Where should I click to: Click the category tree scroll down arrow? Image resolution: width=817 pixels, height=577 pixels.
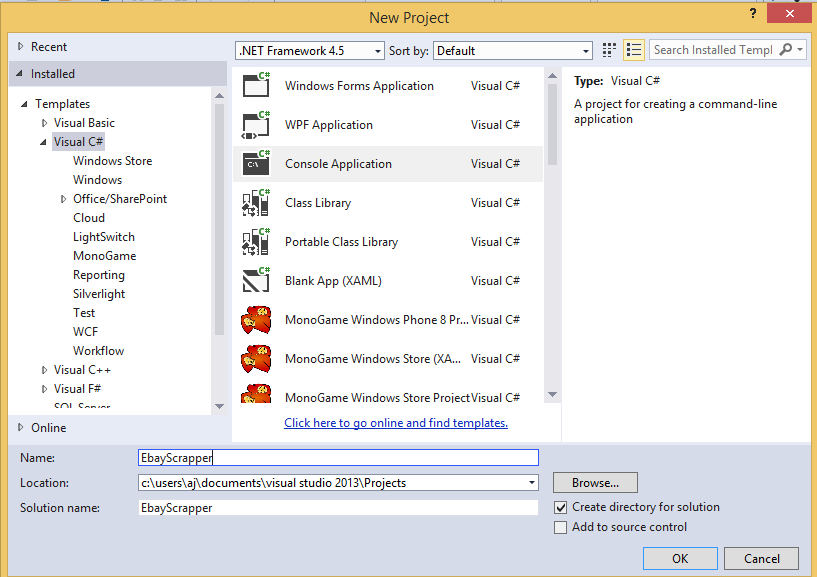tap(219, 406)
